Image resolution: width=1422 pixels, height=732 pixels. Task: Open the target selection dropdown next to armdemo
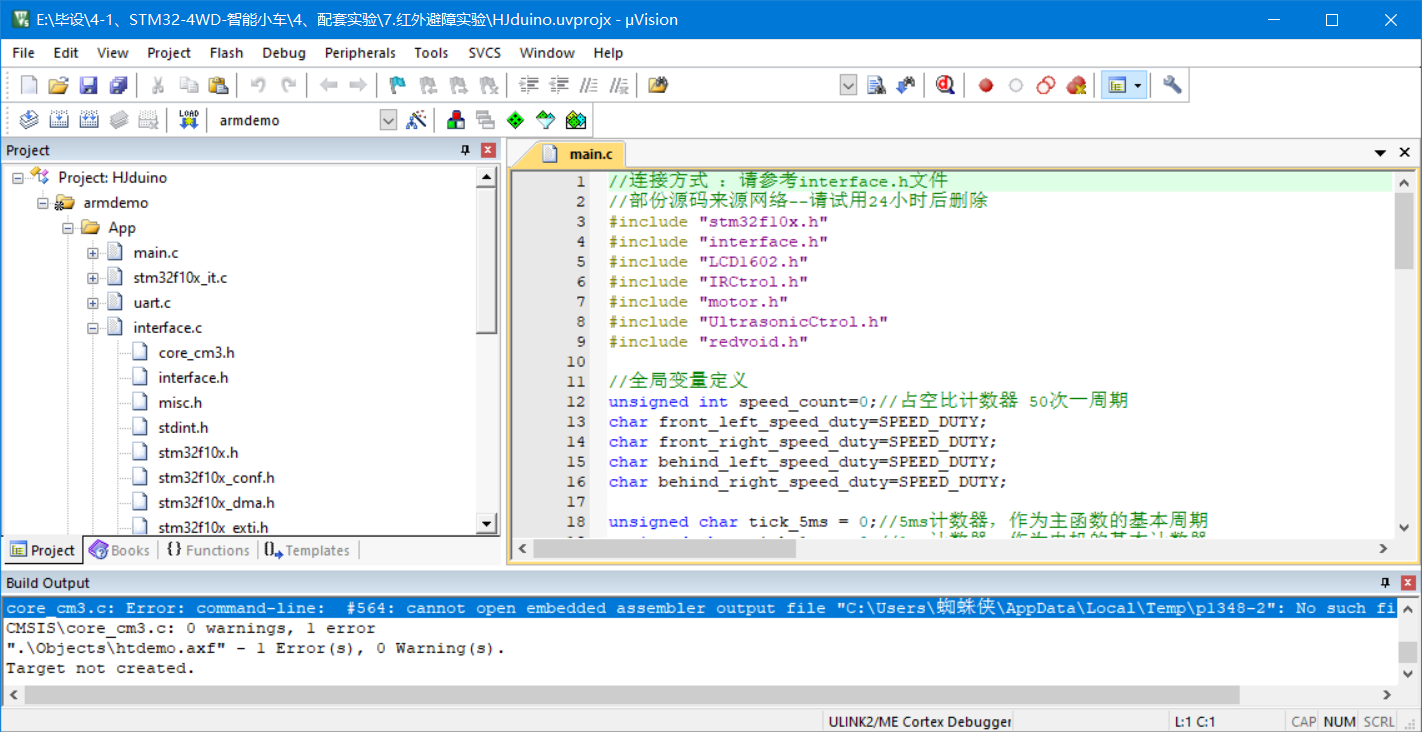pyautogui.click(x=388, y=119)
